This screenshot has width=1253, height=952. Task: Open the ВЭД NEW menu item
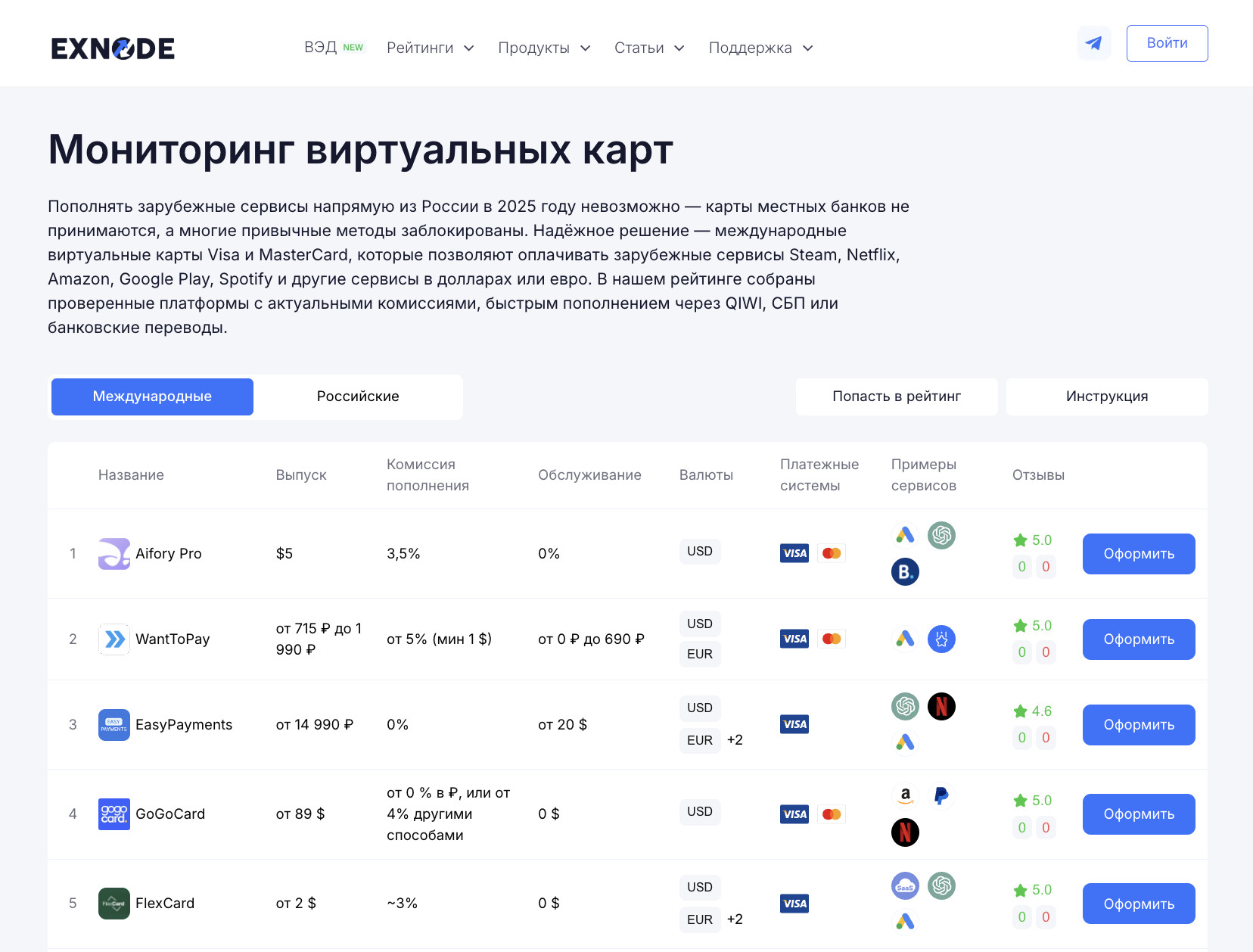(334, 47)
